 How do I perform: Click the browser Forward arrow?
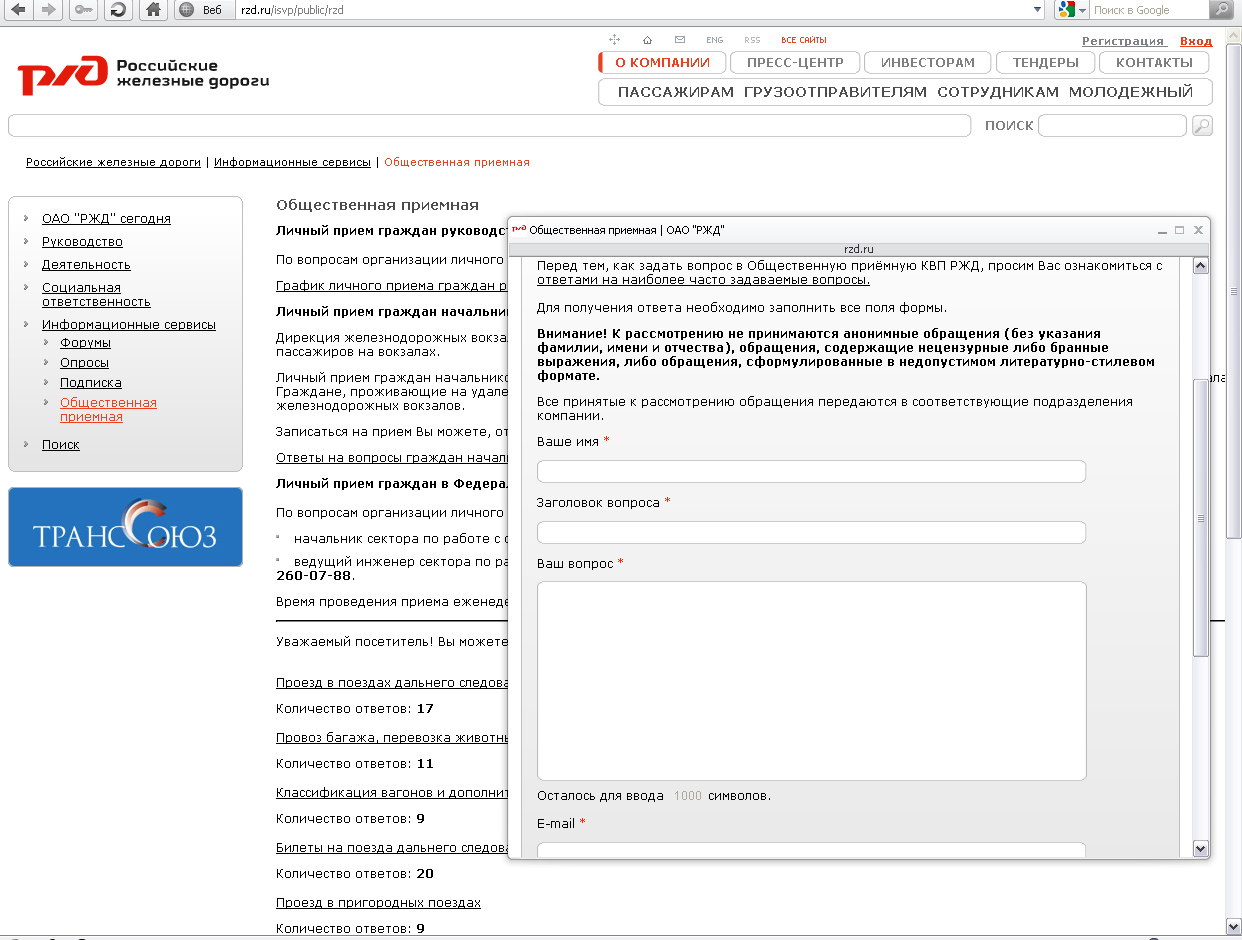[x=49, y=10]
